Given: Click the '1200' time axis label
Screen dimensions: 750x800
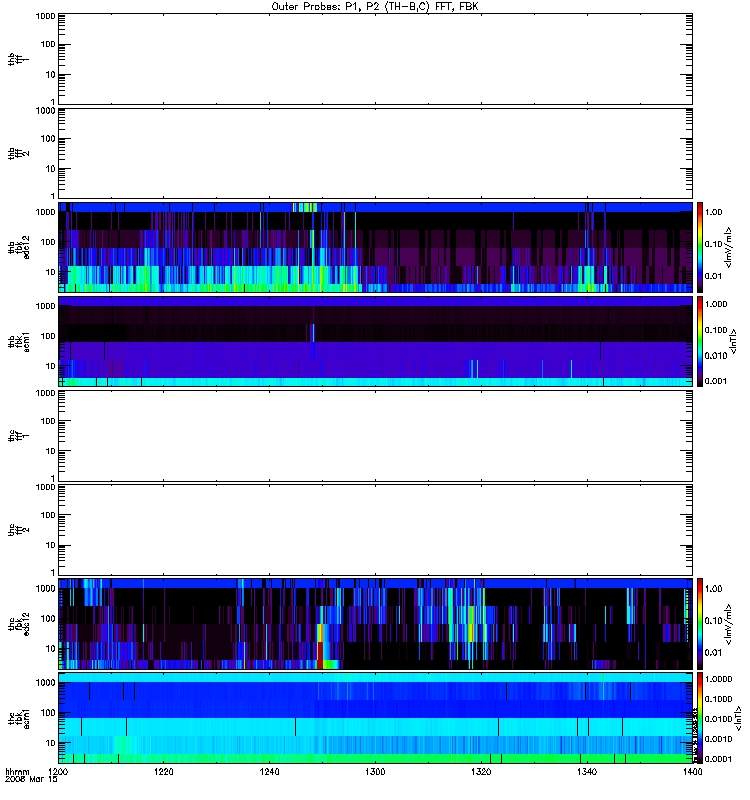Looking at the screenshot, I should tap(58, 771).
